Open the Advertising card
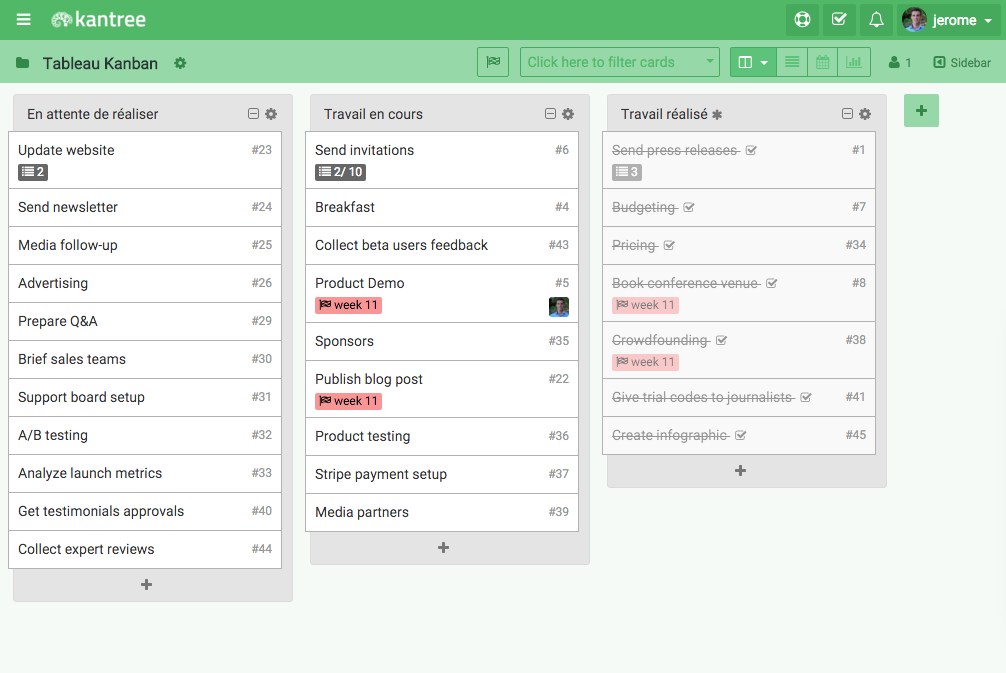 pos(145,283)
